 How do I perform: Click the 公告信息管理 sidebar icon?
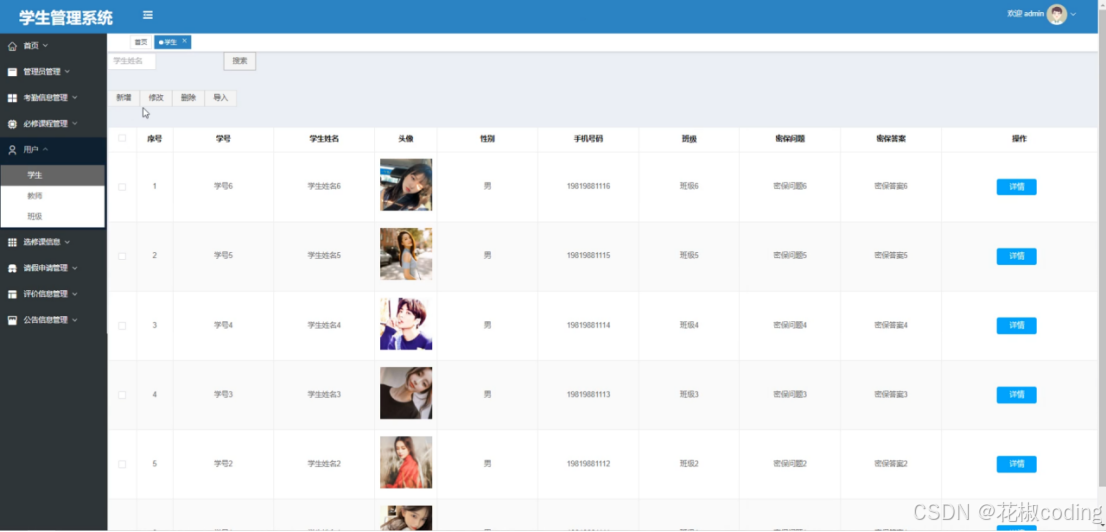point(12,320)
